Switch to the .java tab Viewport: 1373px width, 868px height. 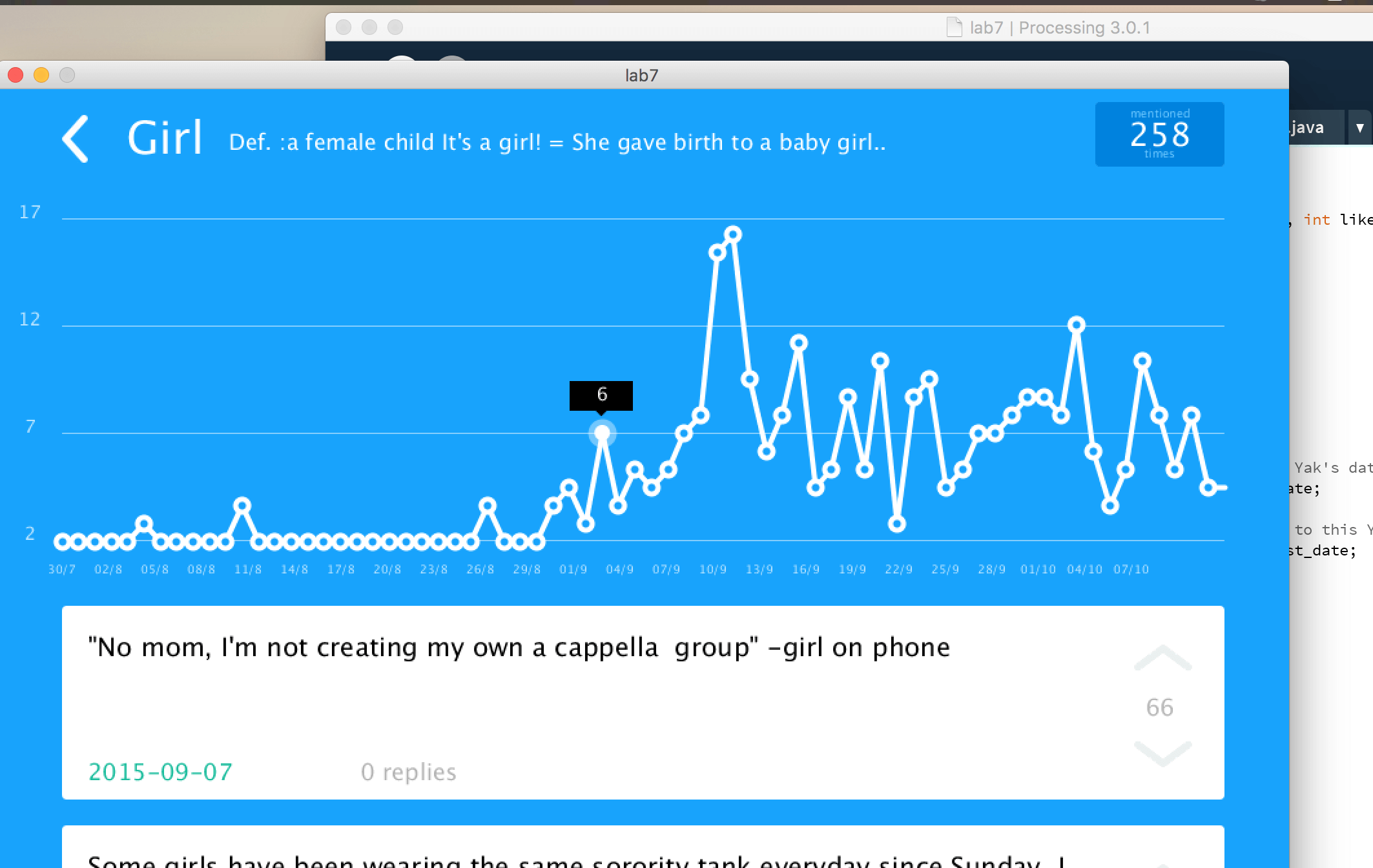1311,128
